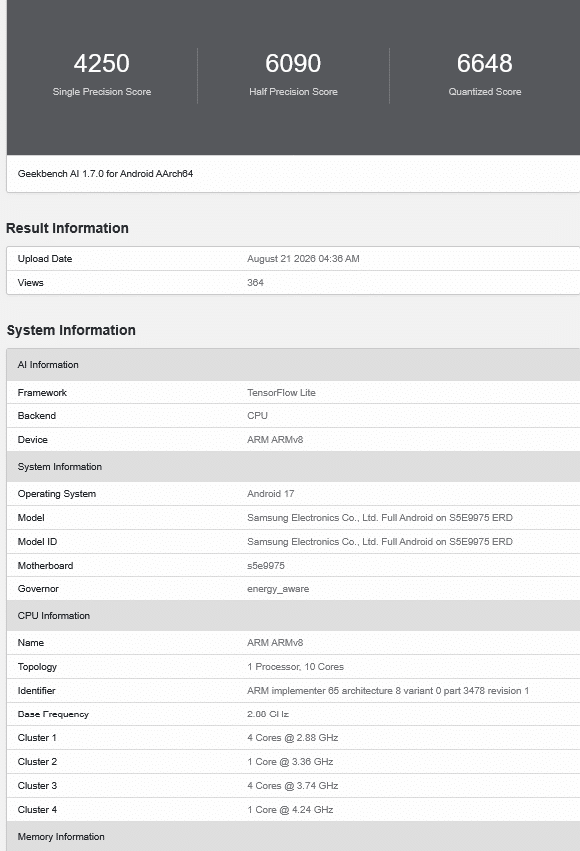This screenshot has height=851, width=580.
Task: Click the Backend label
Action: pos(36,416)
